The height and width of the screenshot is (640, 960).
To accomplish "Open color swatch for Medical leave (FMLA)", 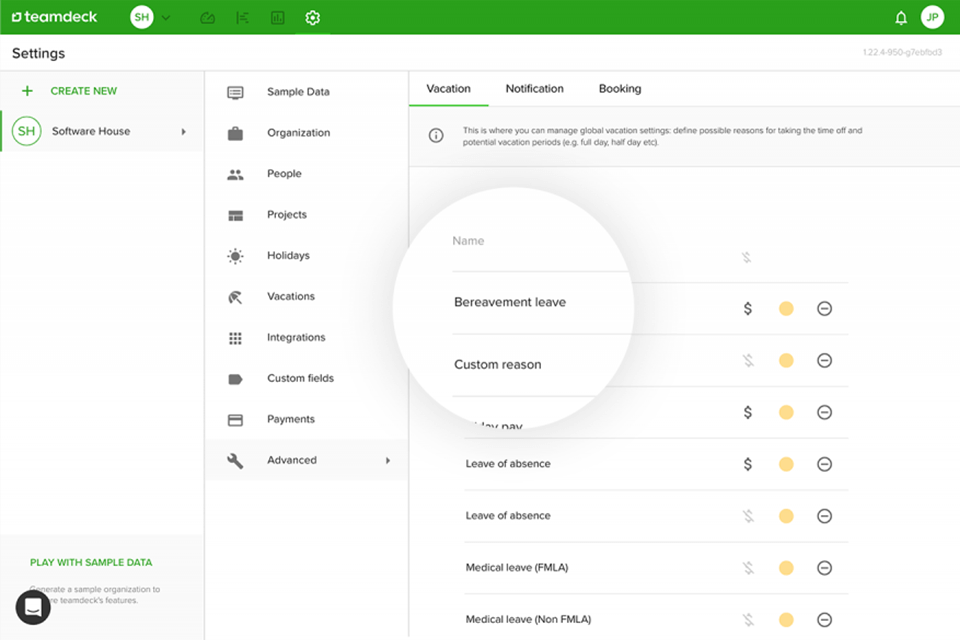I will pos(786,568).
